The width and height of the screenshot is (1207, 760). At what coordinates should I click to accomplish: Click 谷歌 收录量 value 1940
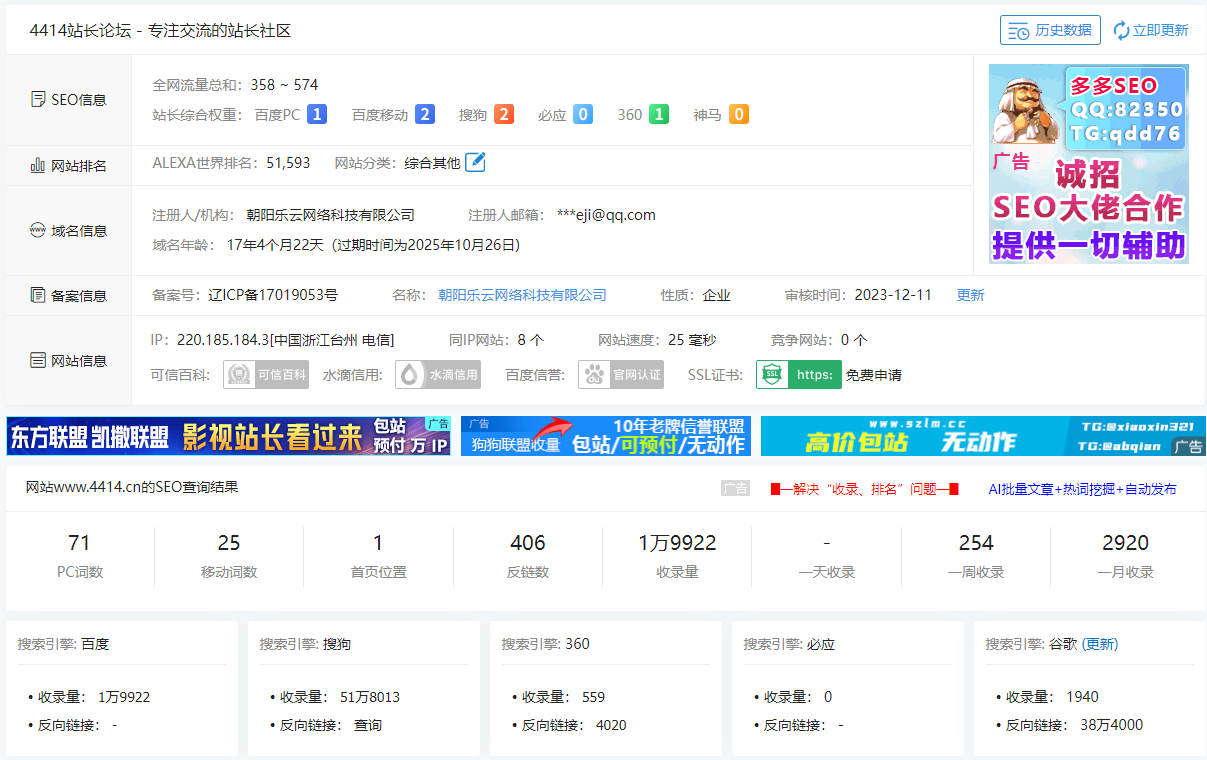point(1082,697)
